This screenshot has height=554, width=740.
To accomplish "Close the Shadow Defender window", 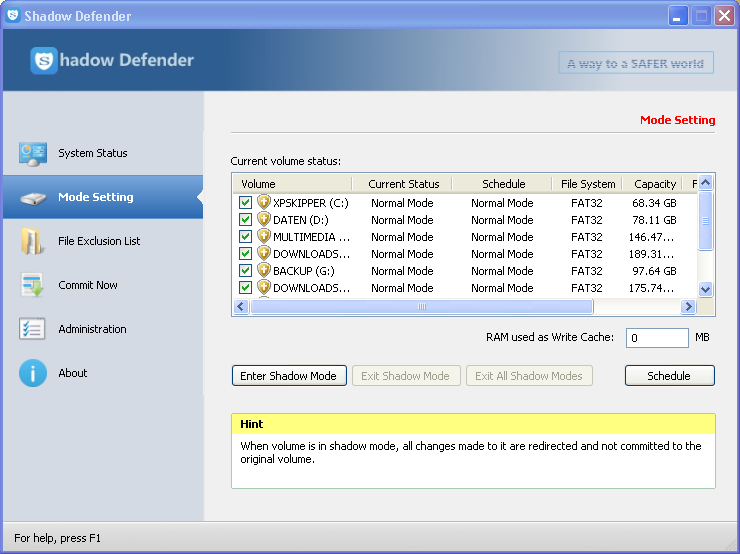I will [724, 16].
